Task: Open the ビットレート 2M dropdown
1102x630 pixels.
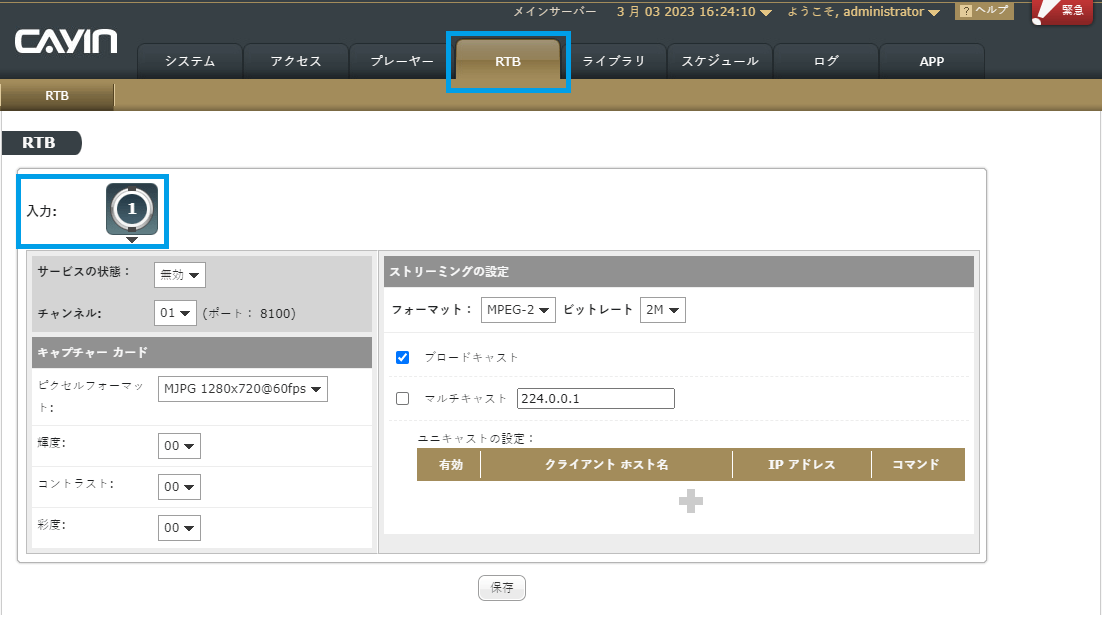Action: 663,310
